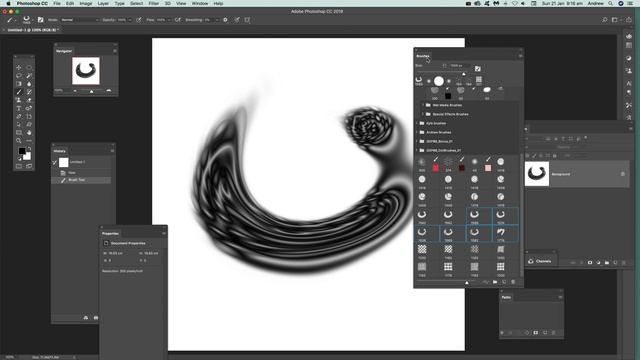
Task: Toggle pressure for size button
Action: pyautogui.click(x=237, y=20)
